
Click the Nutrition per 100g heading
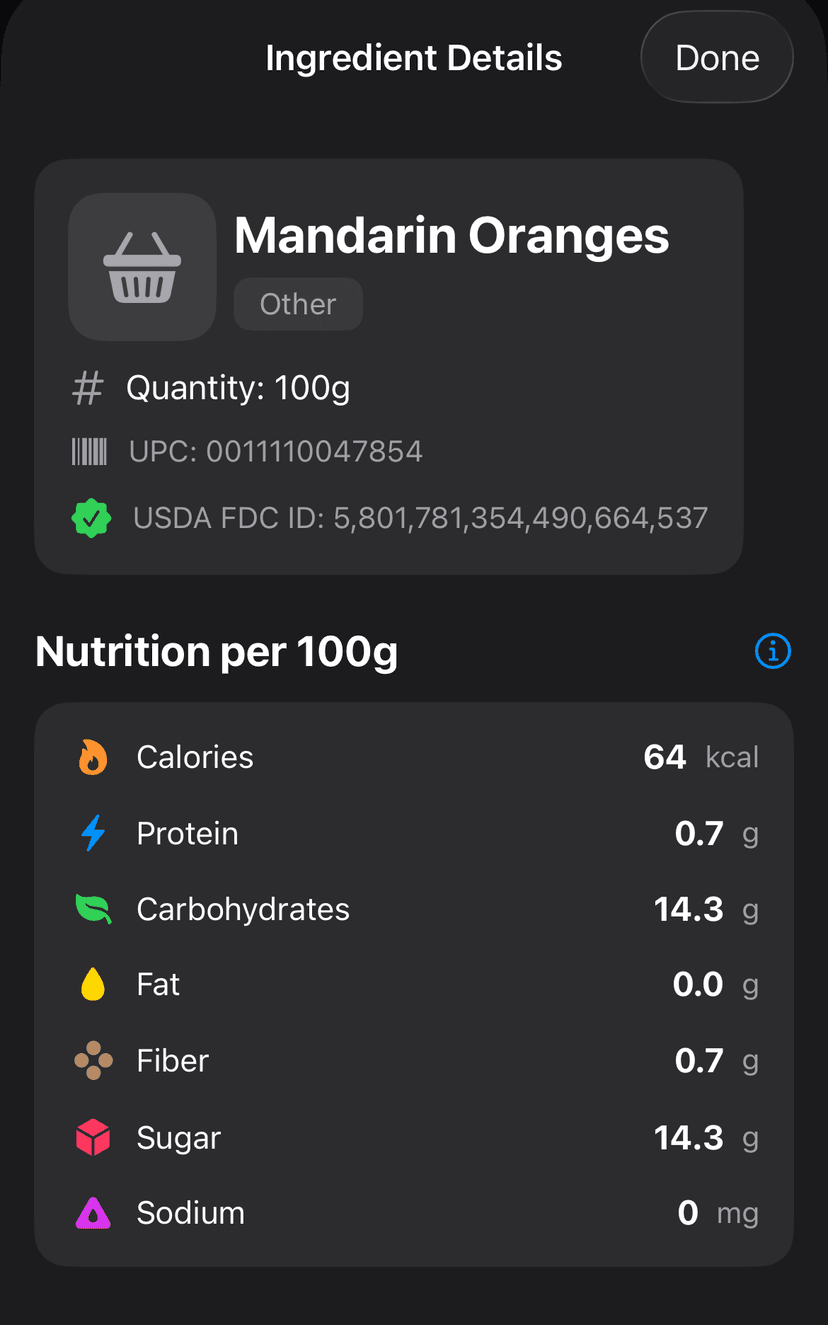(217, 652)
